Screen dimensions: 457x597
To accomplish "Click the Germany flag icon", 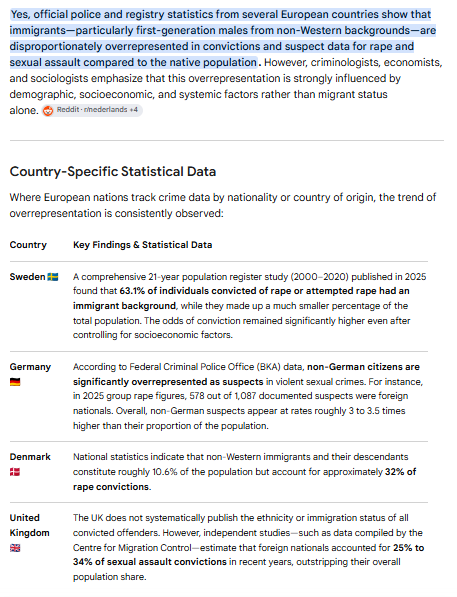I will 15,382.
